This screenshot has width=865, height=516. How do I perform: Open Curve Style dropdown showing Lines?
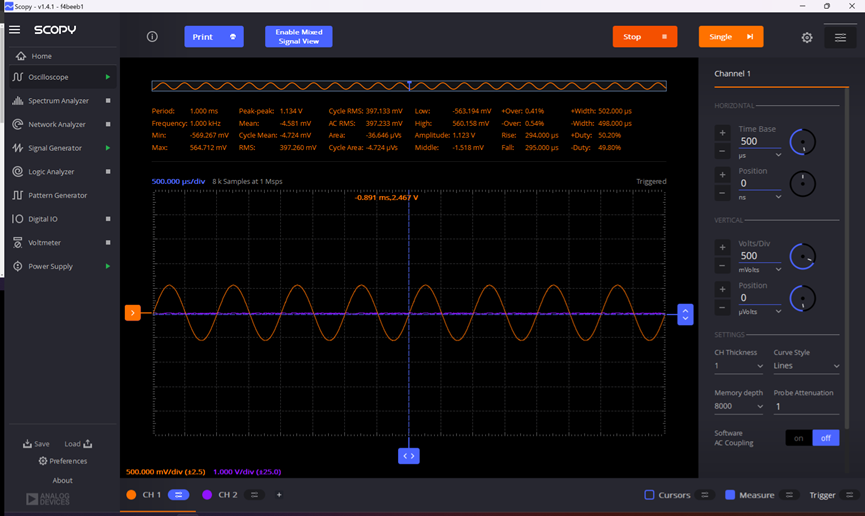(x=806, y=366)
